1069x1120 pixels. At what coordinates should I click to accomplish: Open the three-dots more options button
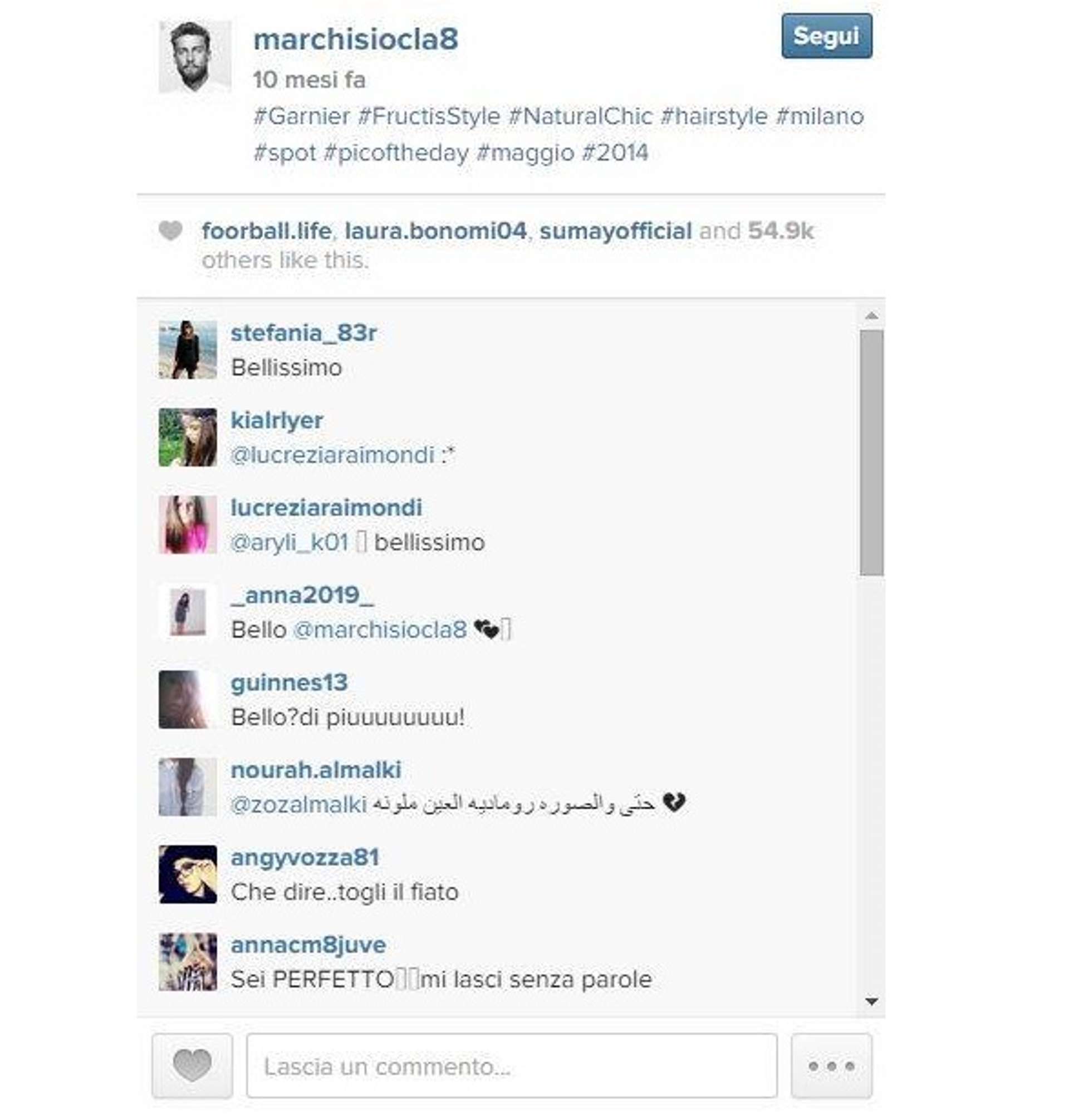pyautogui.click(x=831, y=1065)
